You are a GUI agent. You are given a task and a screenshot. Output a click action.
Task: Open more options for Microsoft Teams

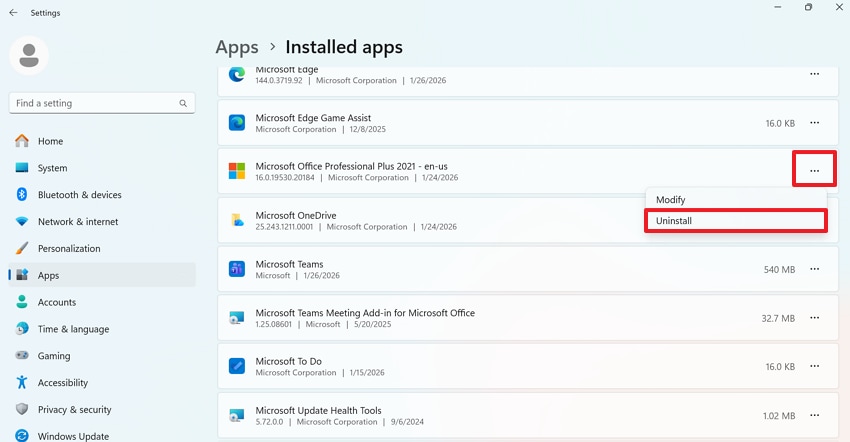(814, 269)
